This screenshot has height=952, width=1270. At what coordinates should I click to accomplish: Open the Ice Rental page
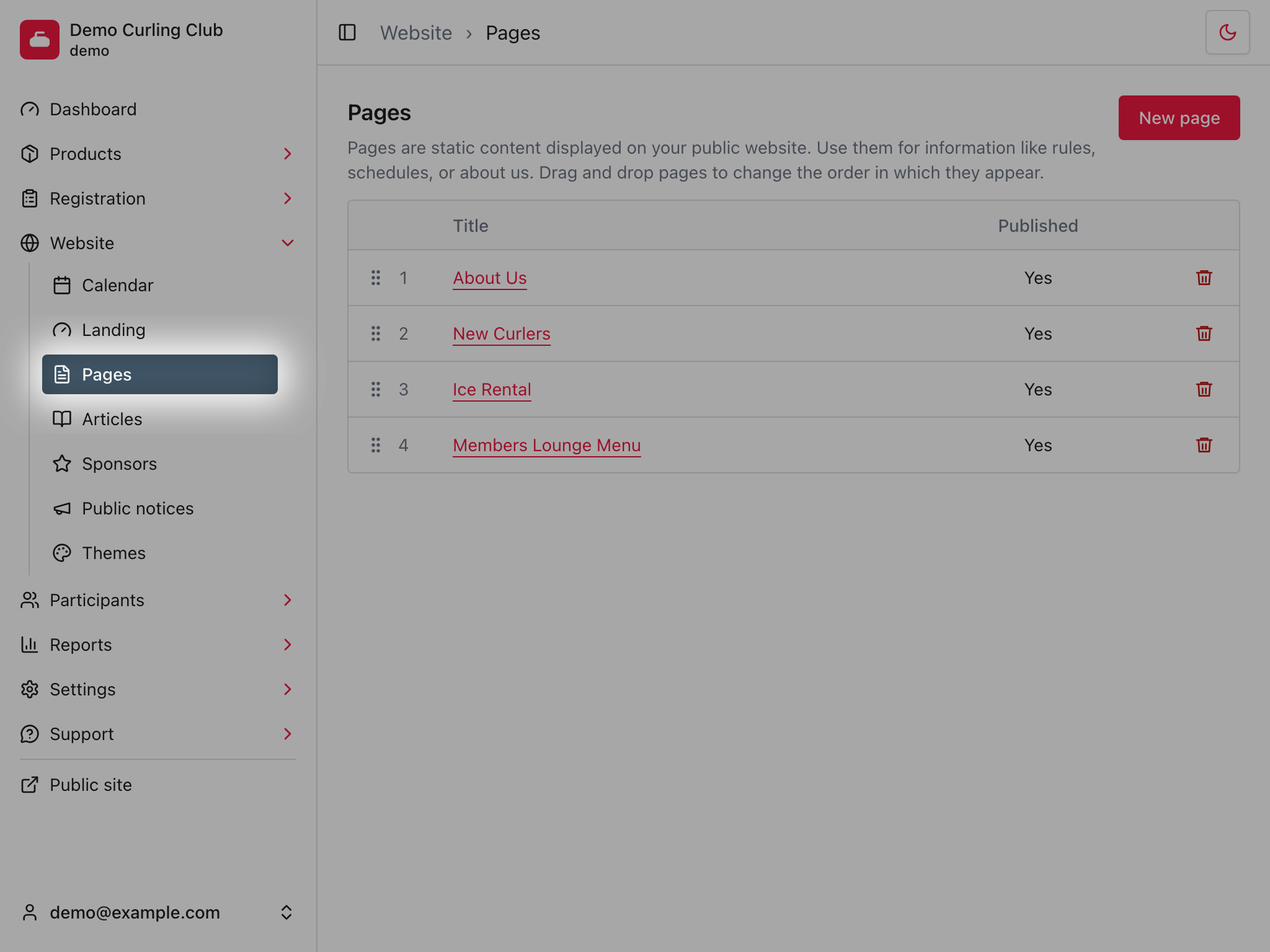click(492, 389)
